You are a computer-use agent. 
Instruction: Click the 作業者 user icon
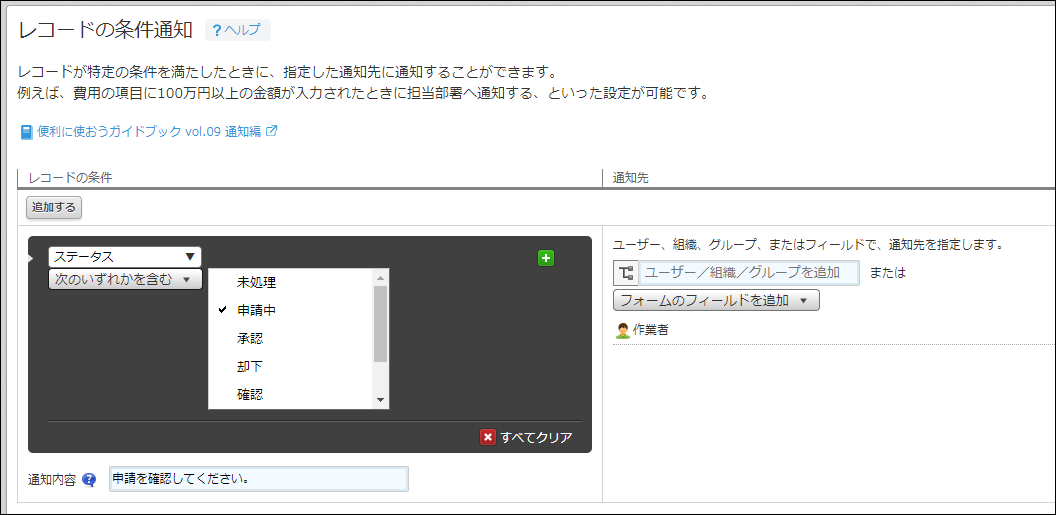[624, 330]
